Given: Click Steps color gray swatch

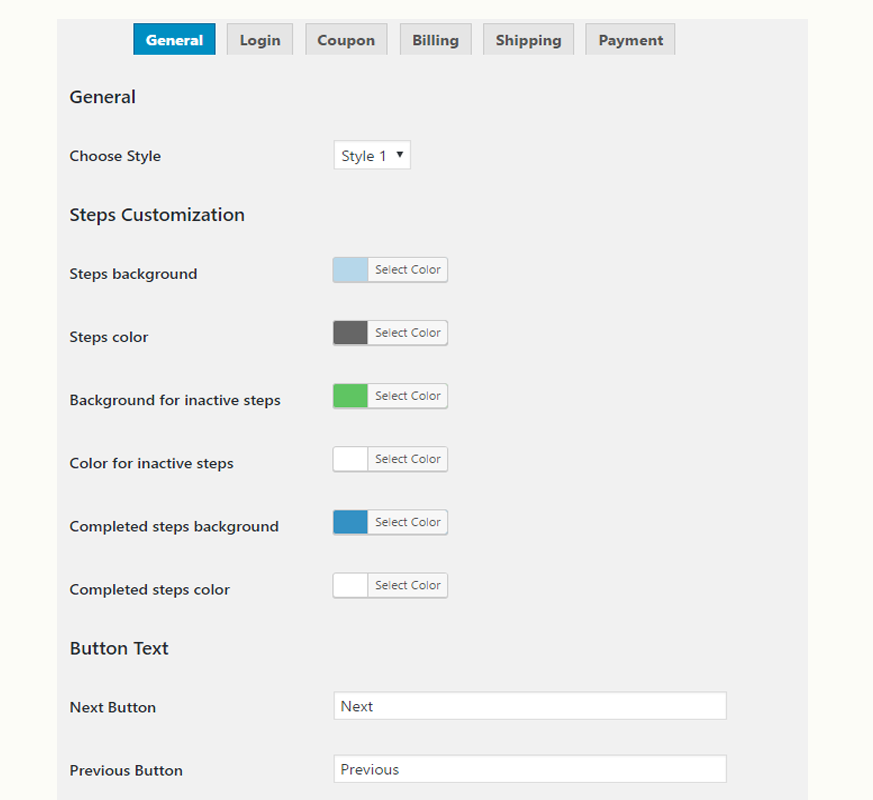Looking at the screenshot, I should click(x=350, y=333).
